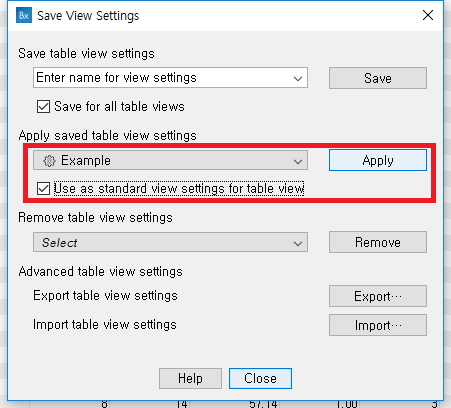The height and width of the screenshot is (408, 451).
Task: Toggle Save for all table views checkbox
Action: tap(43, 107)
